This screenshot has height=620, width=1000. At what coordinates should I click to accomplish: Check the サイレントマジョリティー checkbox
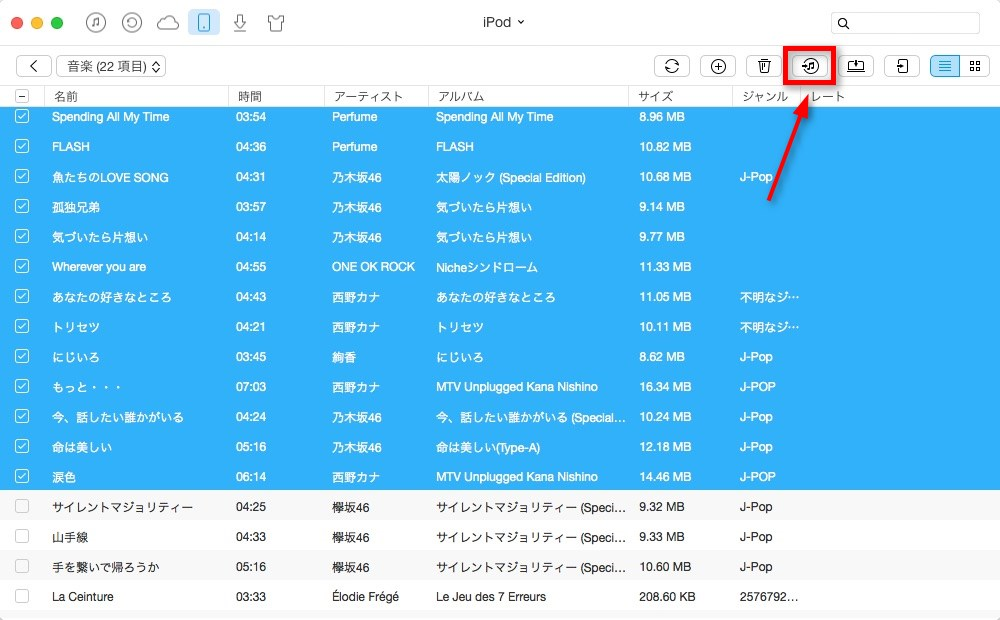(22, 506)
